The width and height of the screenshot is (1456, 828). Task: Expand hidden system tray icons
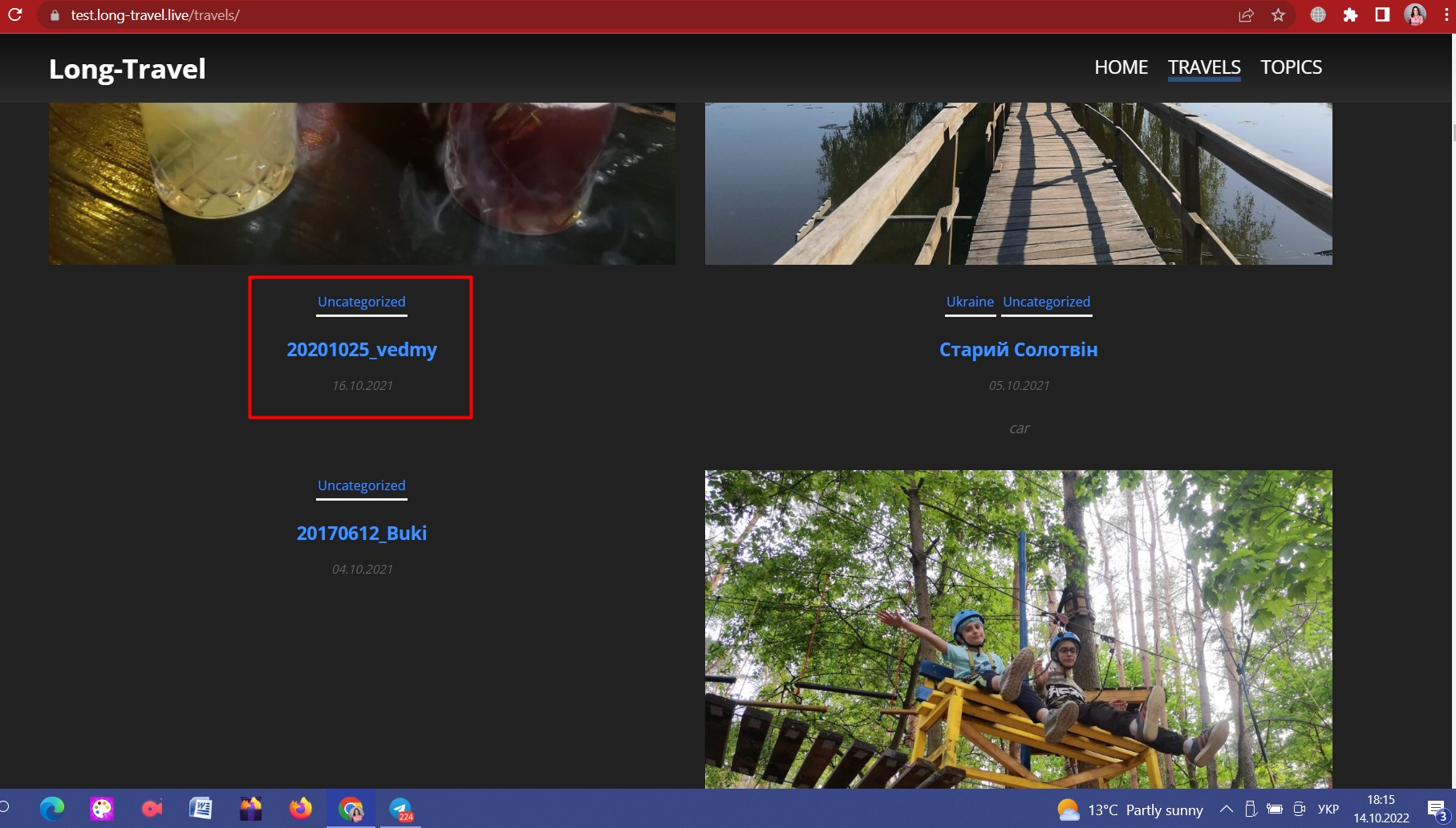click(1227, 810)
